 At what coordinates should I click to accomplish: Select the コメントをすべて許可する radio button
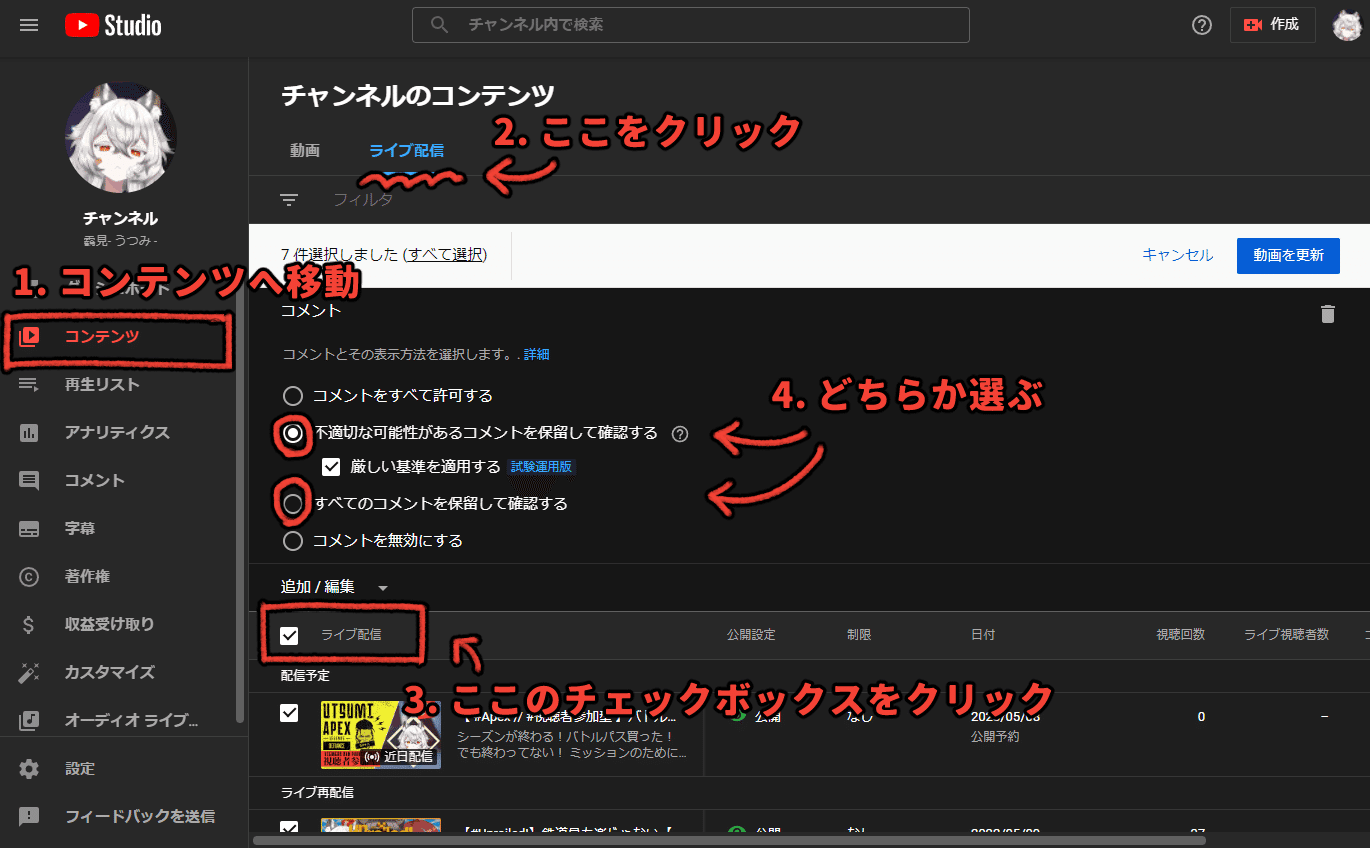[292, 395]
